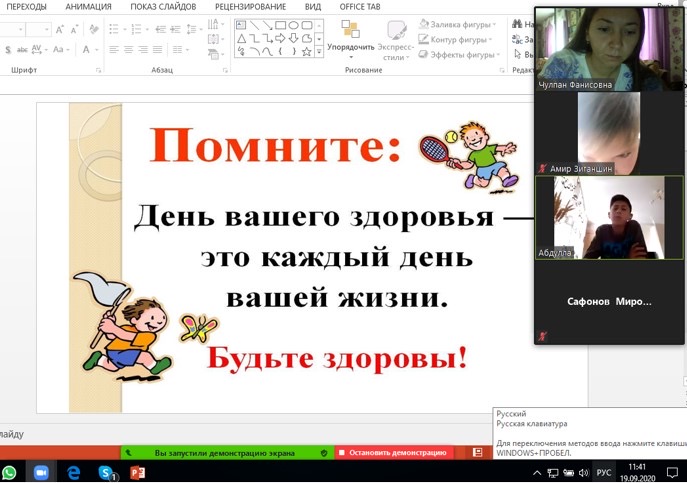
Task: Click Остановить демонстрацию button
Action: coord(392,453)
